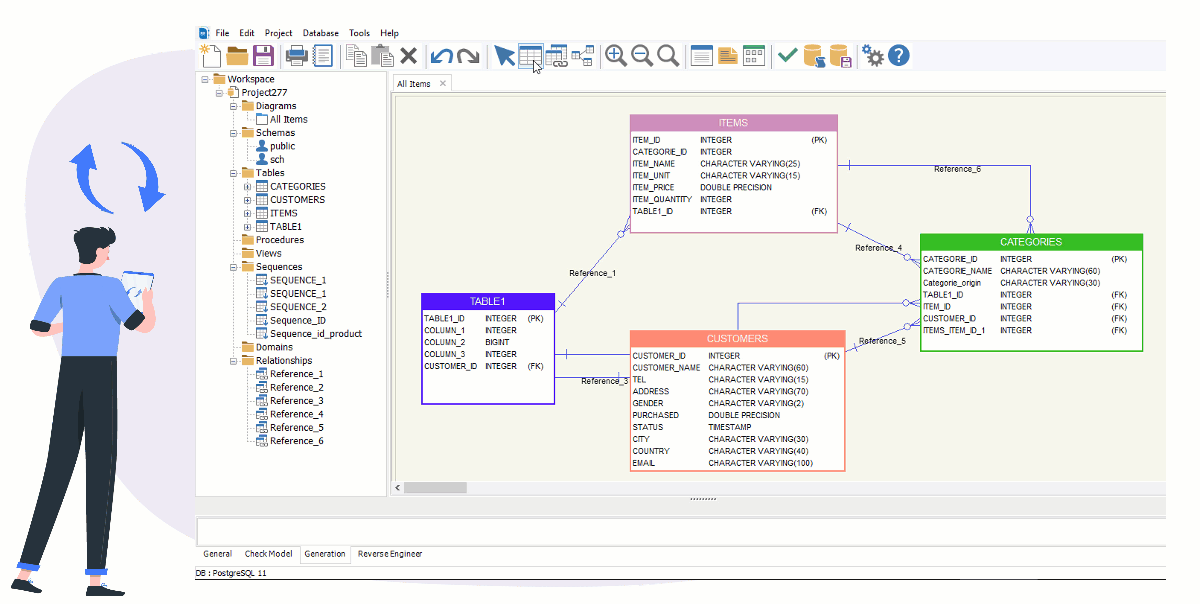Click the Undo arrow icon
The image size is (1200, 604).
tap(441, 56)
